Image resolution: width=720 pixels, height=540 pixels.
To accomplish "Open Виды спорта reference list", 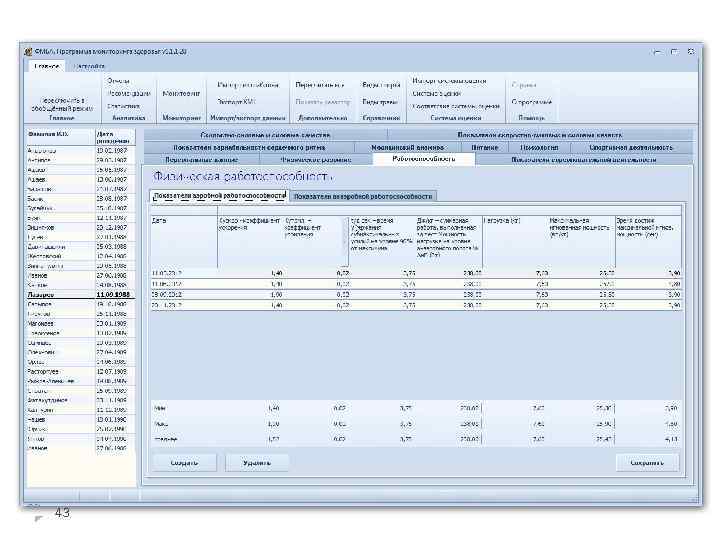I will click(x=381, y=85).
